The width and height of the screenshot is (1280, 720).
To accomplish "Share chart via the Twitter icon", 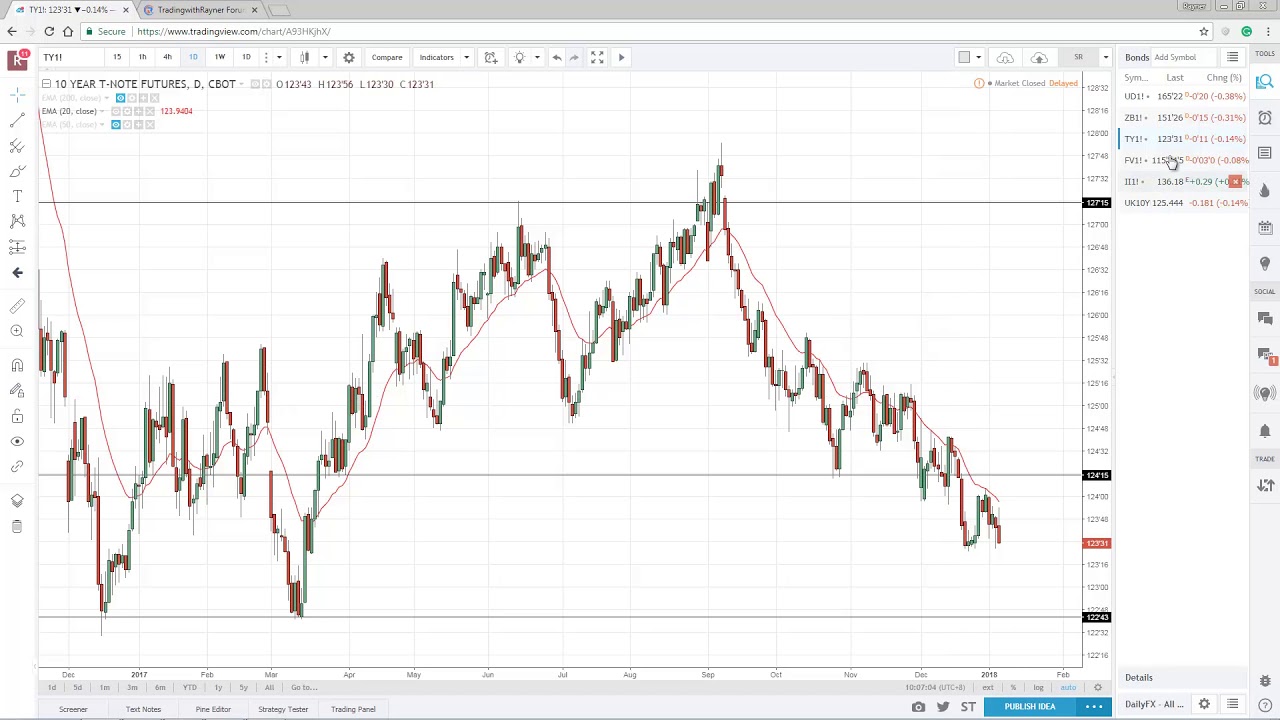I will (943, 707).
